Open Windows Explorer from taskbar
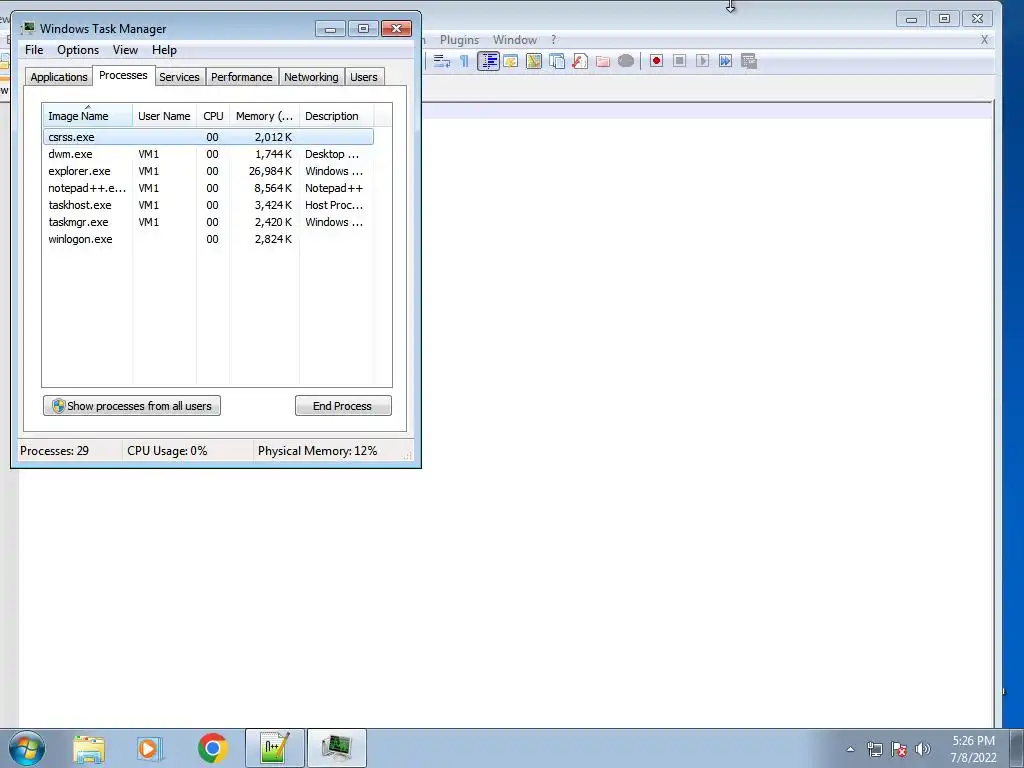 88,748
